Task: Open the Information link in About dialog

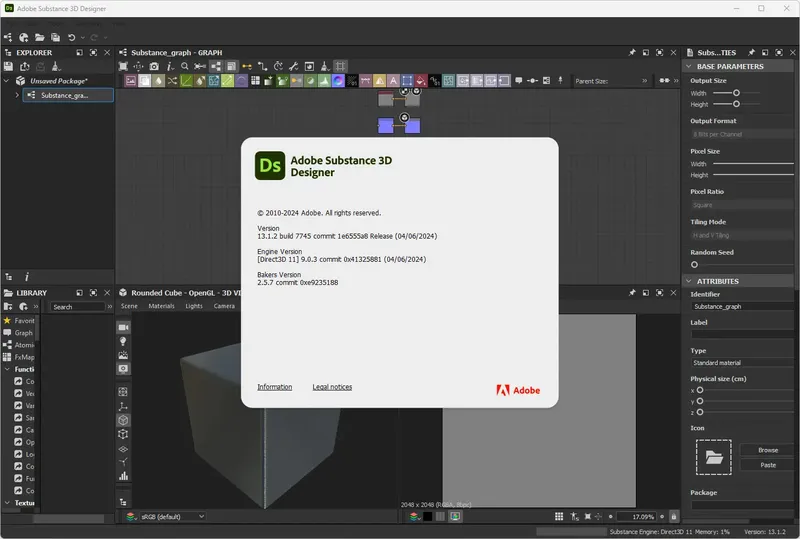Action: [274, 387]
